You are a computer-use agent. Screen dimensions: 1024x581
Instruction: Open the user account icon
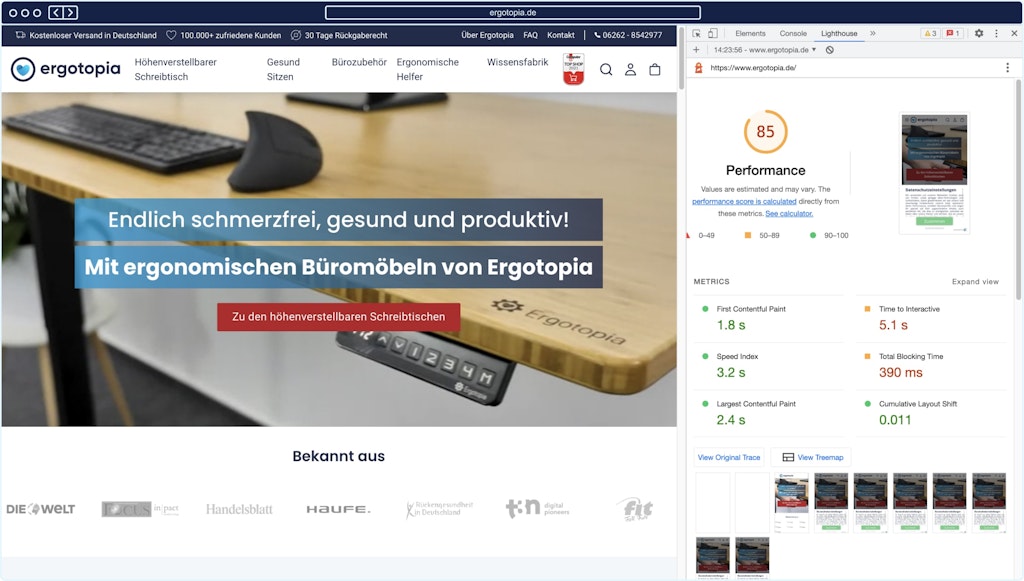pos(630,70)
